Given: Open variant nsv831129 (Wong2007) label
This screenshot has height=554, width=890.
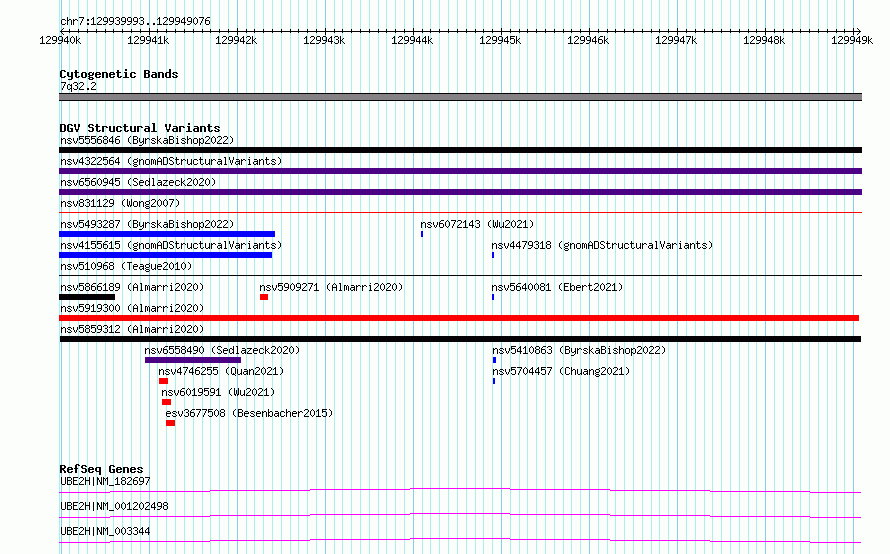Looking at the screenshot, I should (120, 203).
